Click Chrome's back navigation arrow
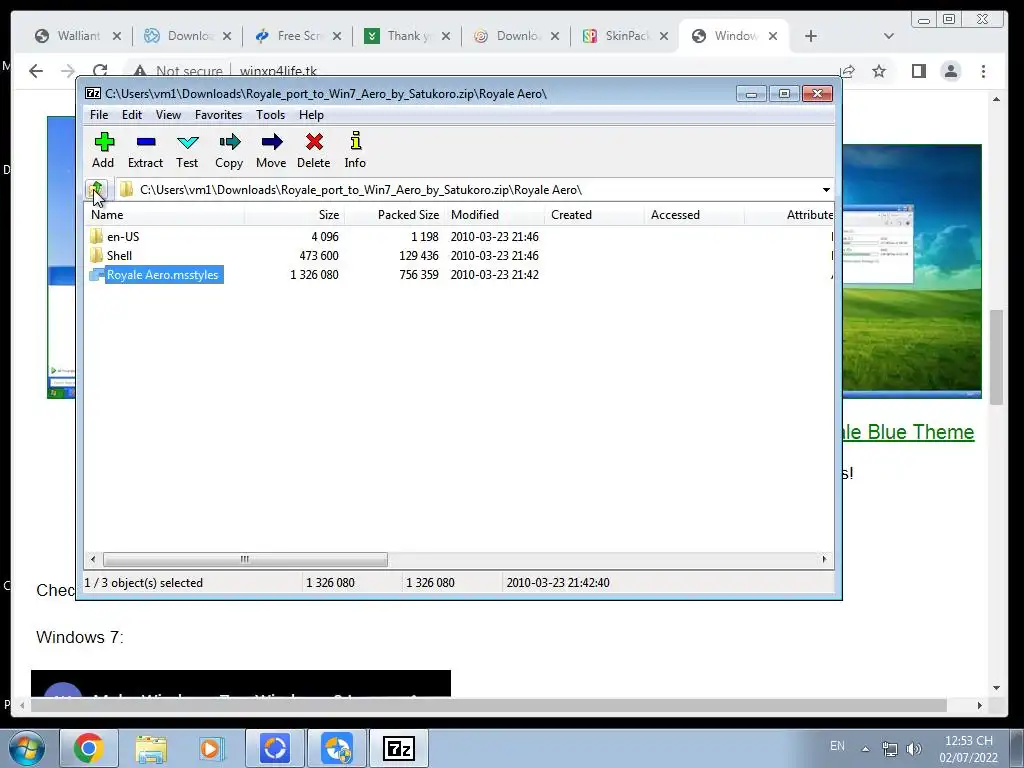The image size is (1024, 768). 36,71
